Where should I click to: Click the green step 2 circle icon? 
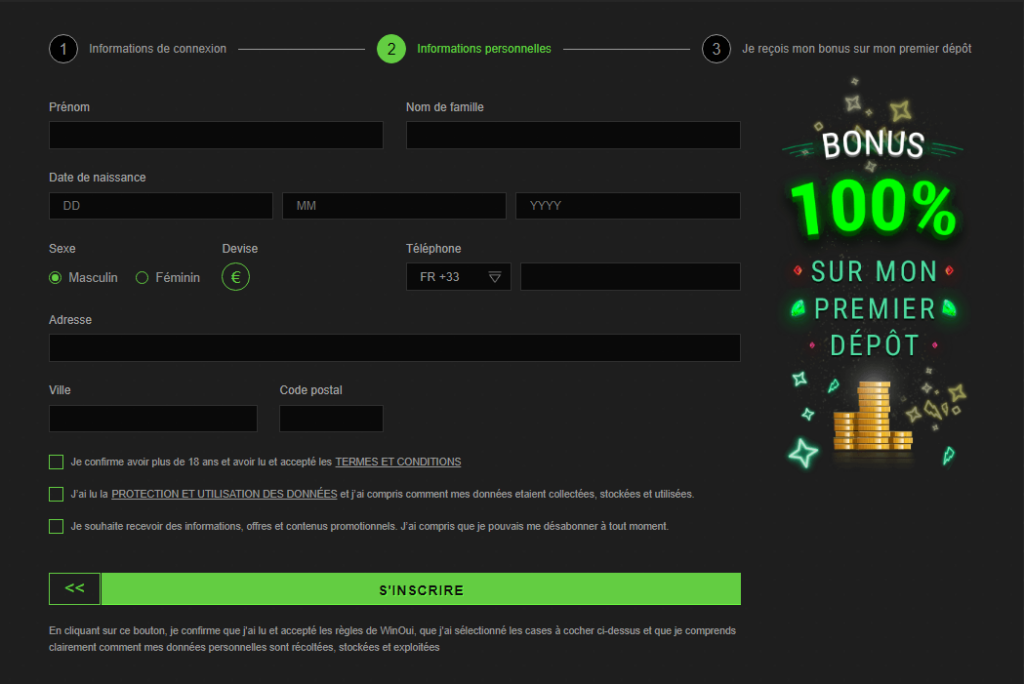[390, 48]
